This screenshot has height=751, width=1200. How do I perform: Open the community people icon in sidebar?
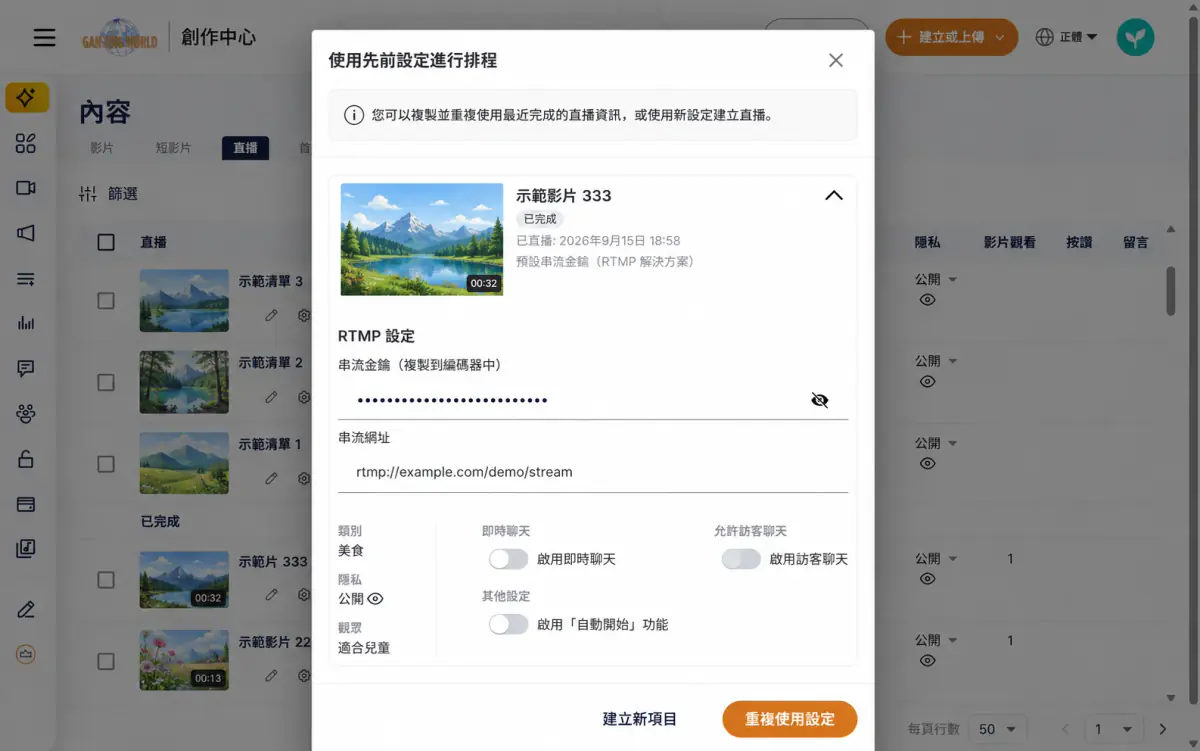click(x=26, y=413)
